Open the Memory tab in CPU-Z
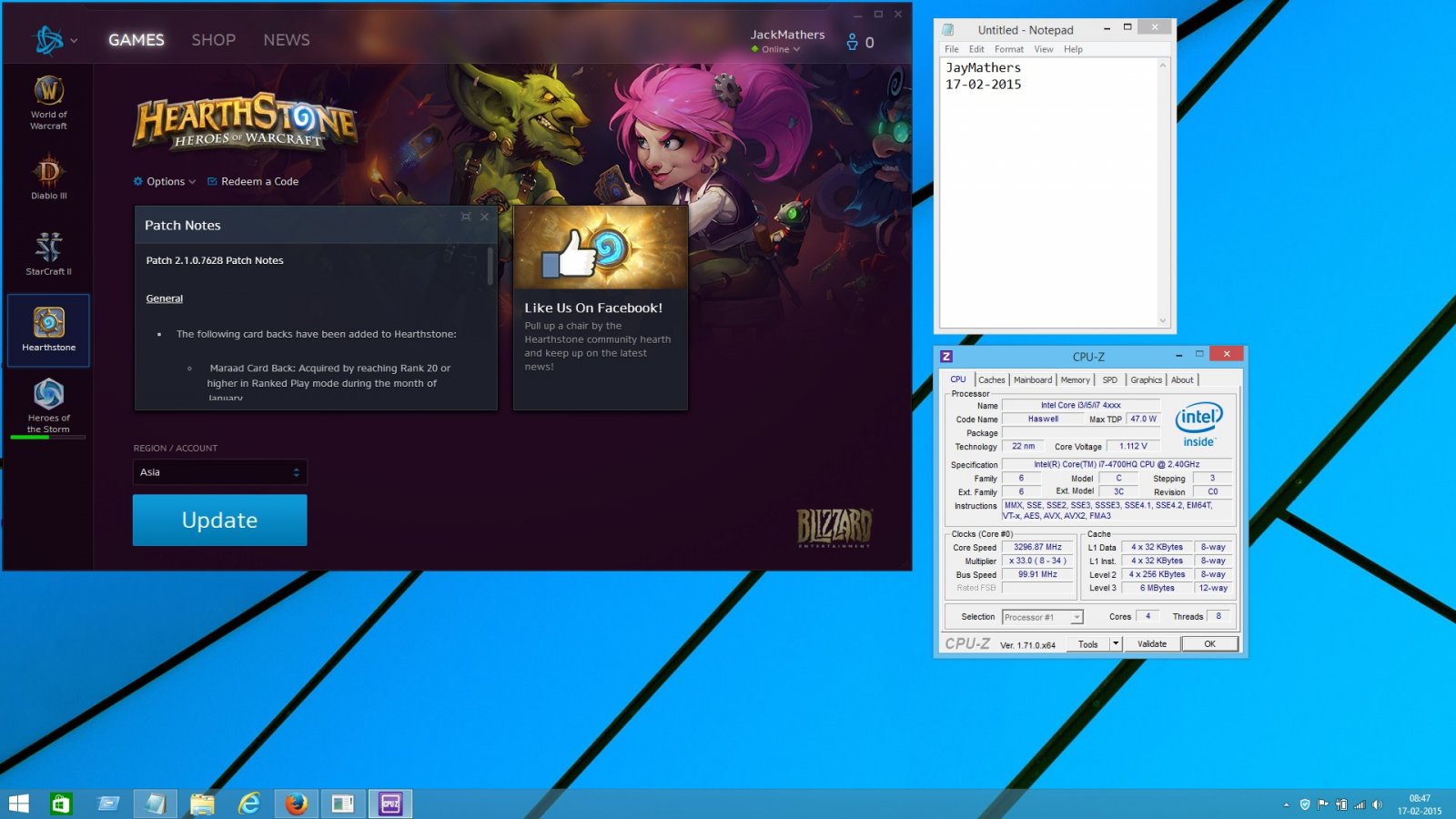 point(1075,380)
